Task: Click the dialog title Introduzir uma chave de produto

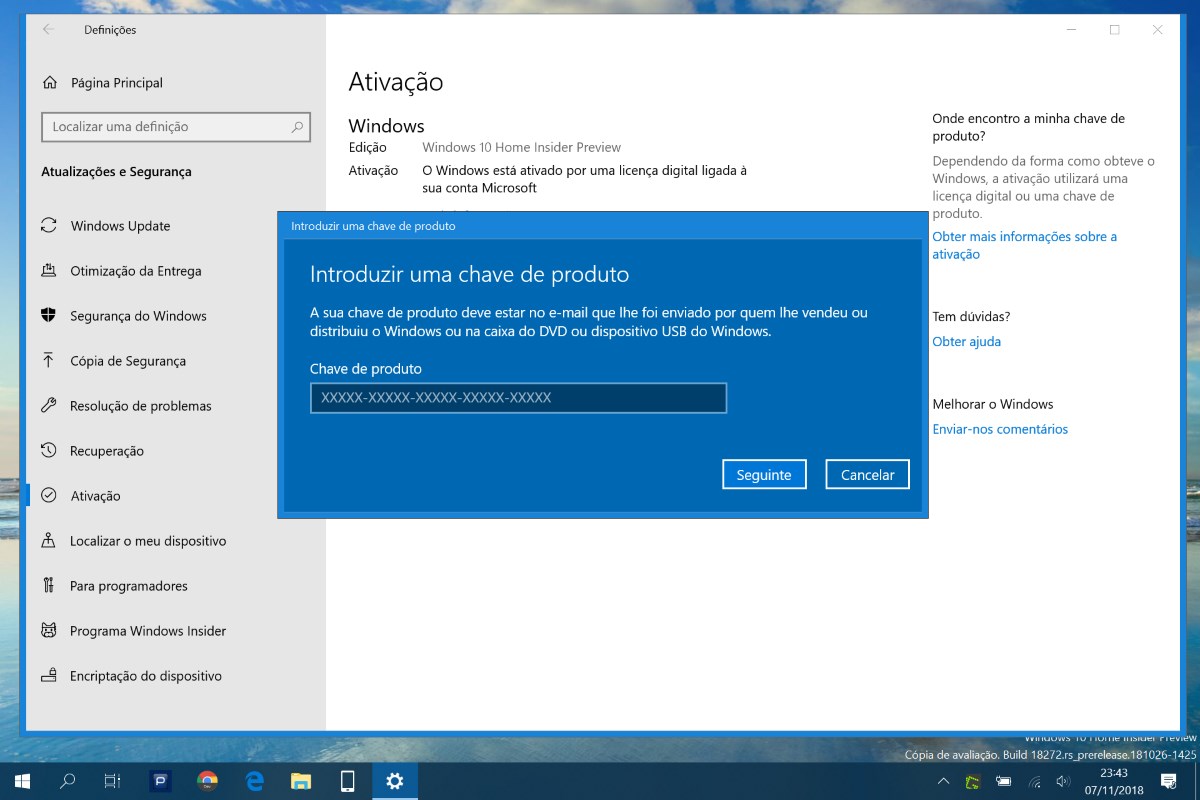Action: point(373,226)
